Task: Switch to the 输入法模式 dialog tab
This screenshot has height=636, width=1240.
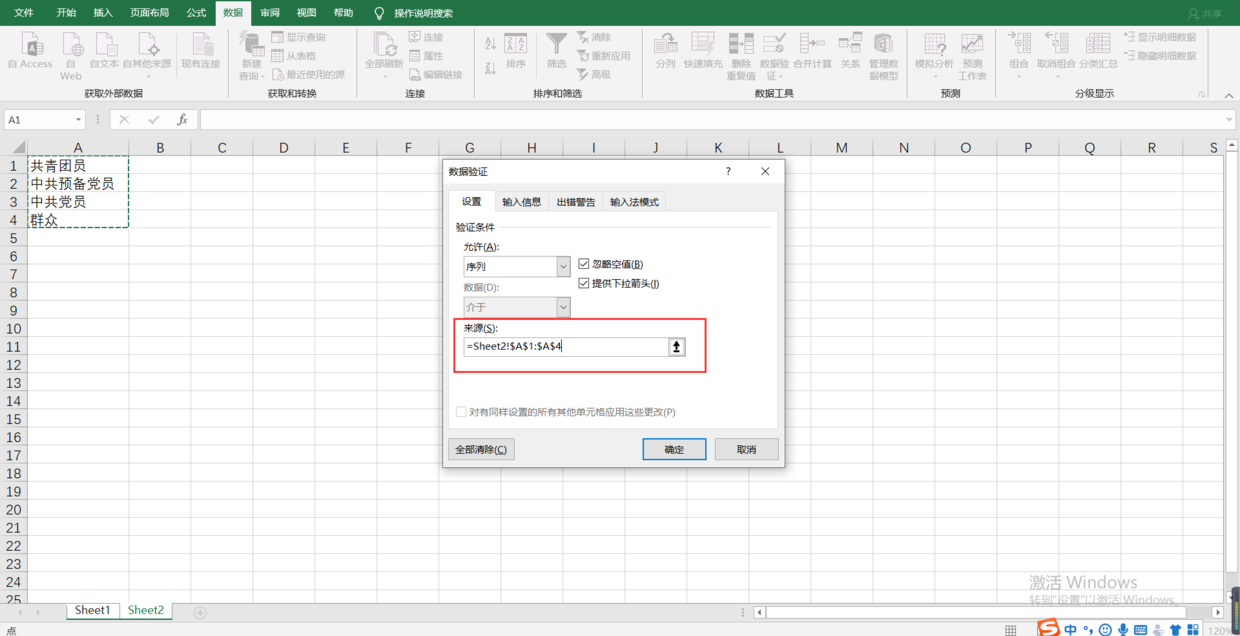Action: (x=635, y=201)
